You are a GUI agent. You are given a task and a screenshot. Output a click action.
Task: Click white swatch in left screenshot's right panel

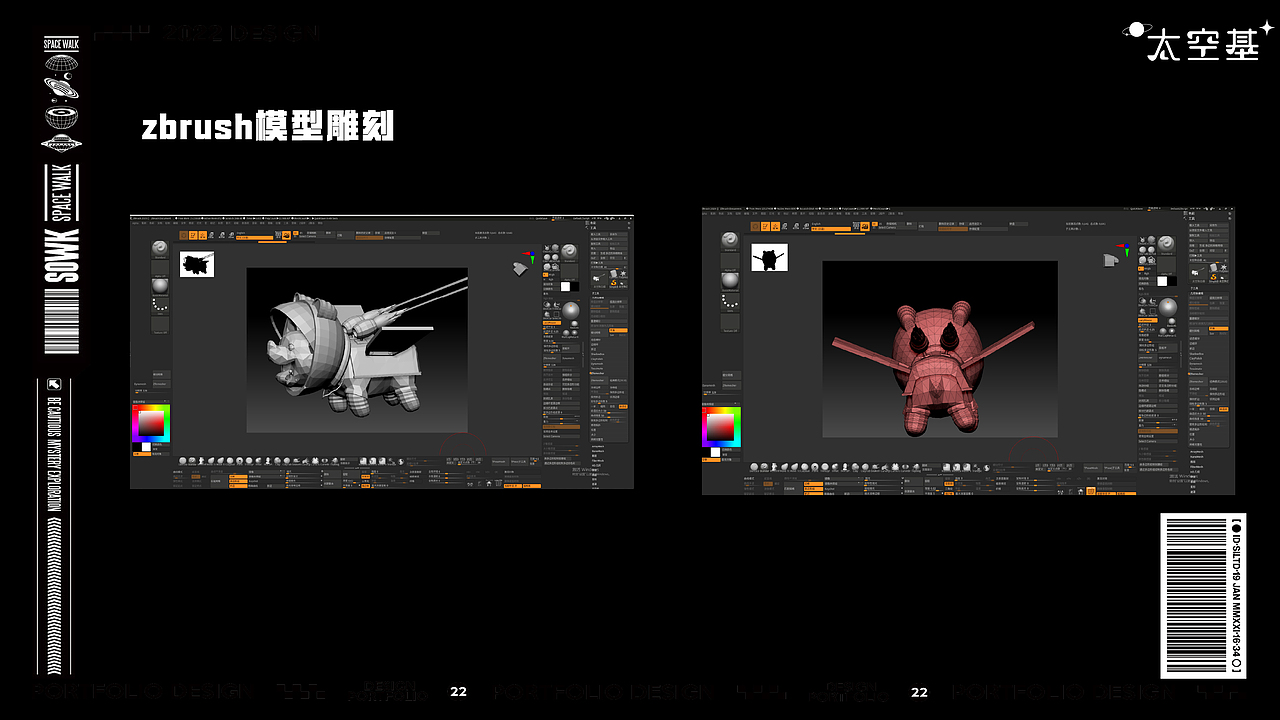click(566, 287)
